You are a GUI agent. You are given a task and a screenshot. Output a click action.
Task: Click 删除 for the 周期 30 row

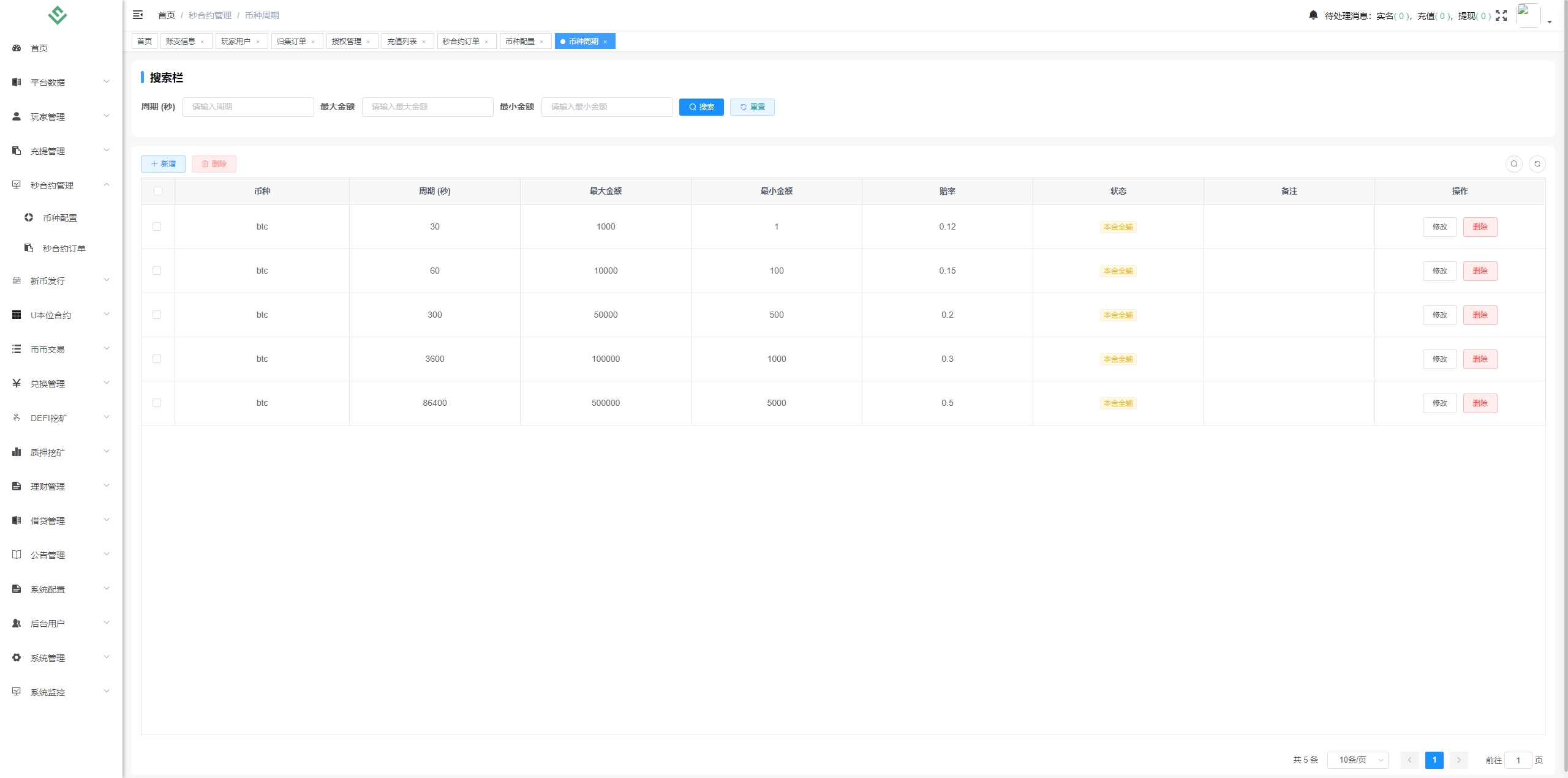coord(1480,226)
